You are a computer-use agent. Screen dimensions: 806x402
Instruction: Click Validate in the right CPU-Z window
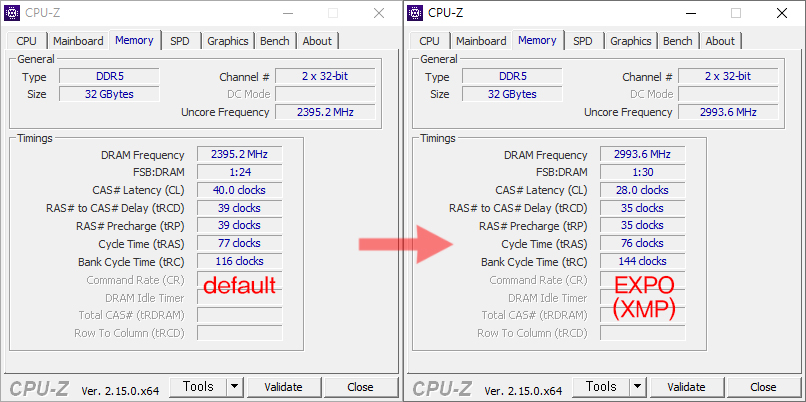pos(686,387)
